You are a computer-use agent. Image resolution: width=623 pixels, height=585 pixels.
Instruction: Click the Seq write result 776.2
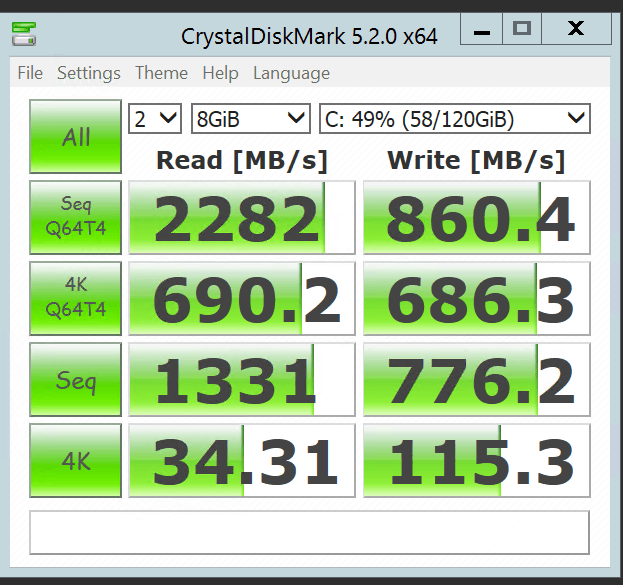pos(477,380)
